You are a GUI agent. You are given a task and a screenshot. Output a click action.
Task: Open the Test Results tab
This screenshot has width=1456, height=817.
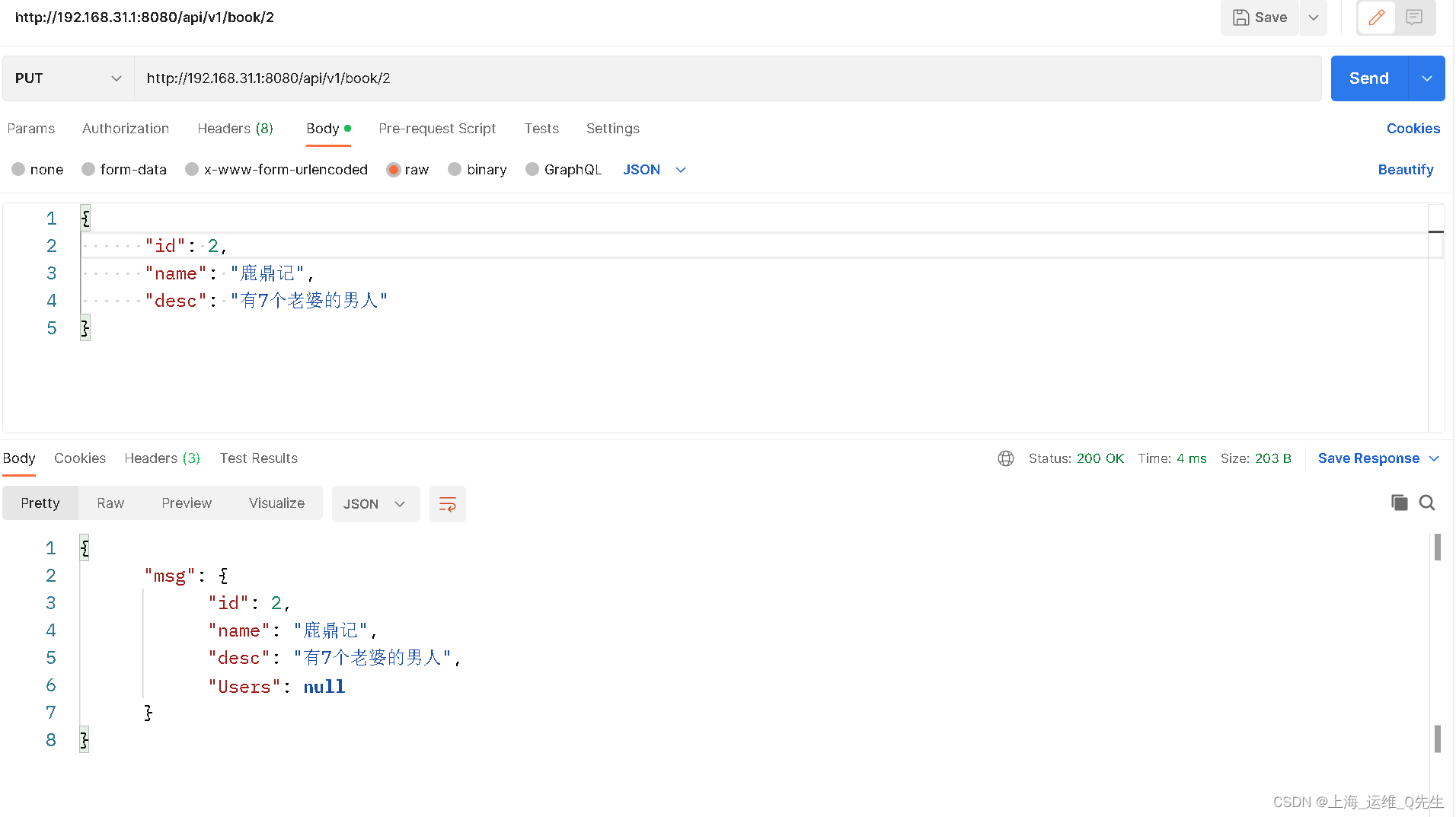pos(259,458)
